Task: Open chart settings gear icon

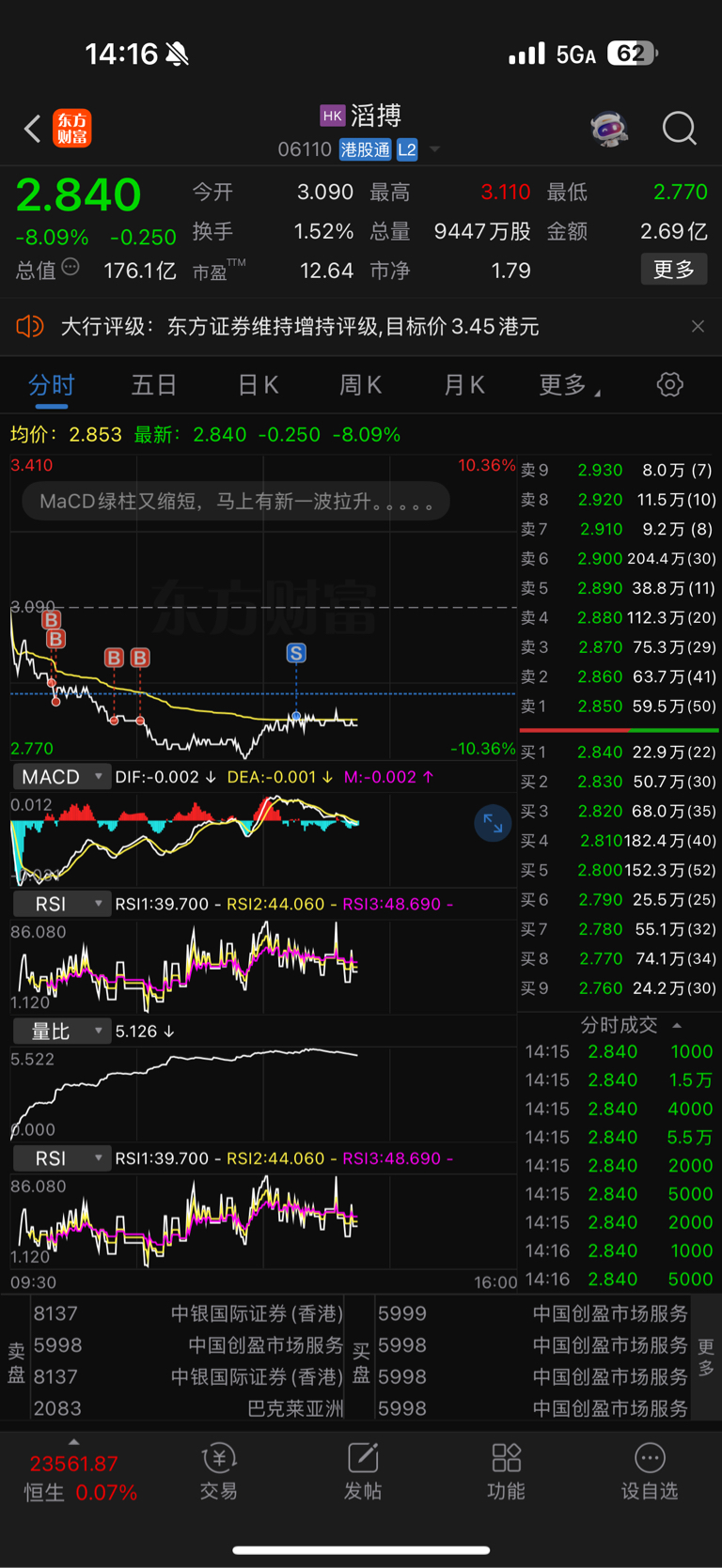Action: tap(669, 384)
